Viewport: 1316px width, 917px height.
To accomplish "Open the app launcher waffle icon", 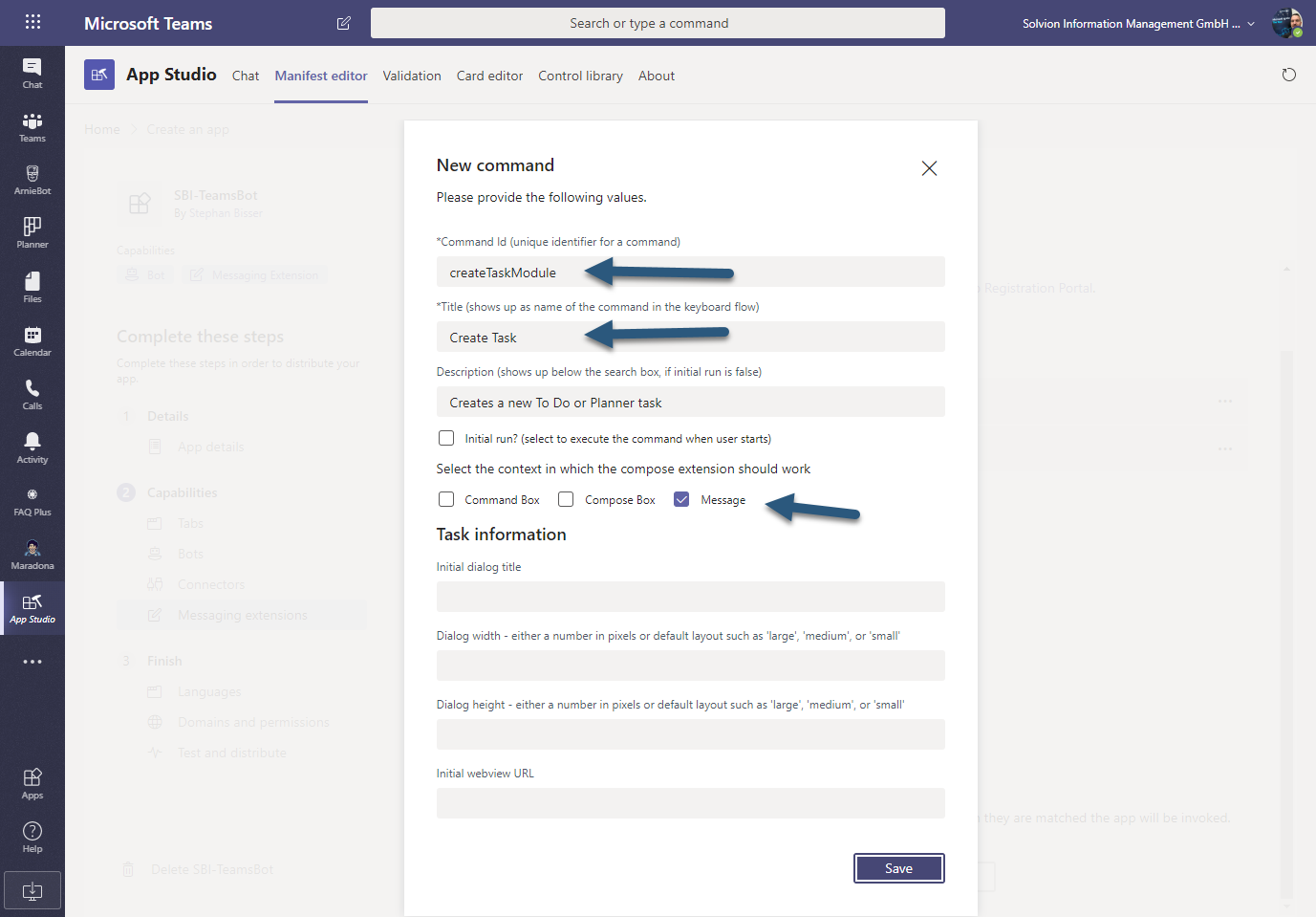I will tap(32, 22).
